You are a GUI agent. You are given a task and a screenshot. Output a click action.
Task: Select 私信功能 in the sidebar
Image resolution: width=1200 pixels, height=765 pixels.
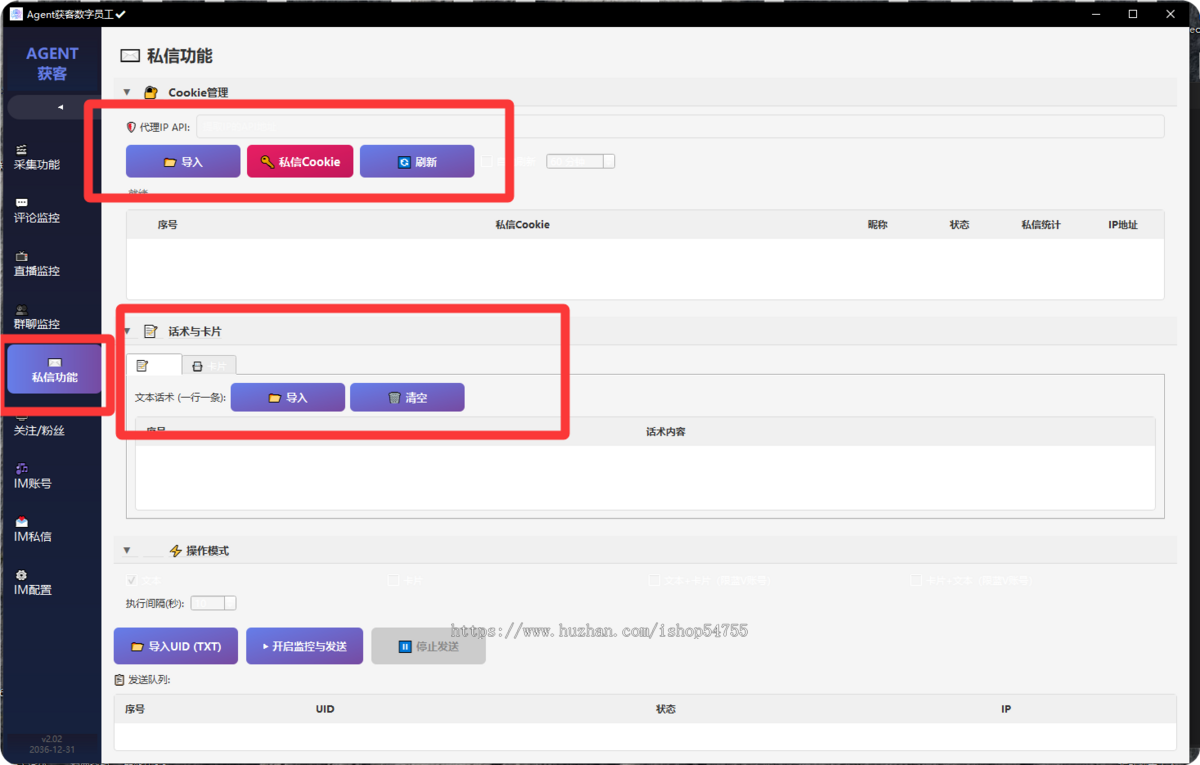[x=54, y=370]
